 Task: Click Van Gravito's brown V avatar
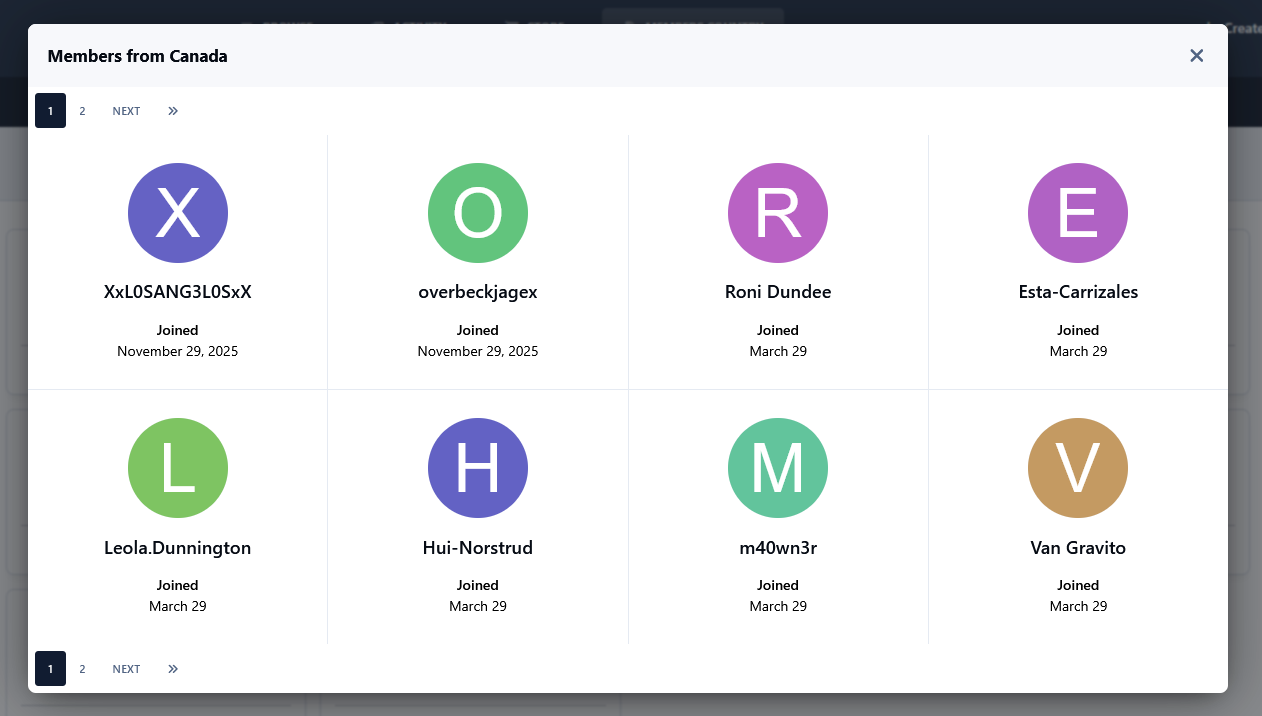tap(1078, 468)
